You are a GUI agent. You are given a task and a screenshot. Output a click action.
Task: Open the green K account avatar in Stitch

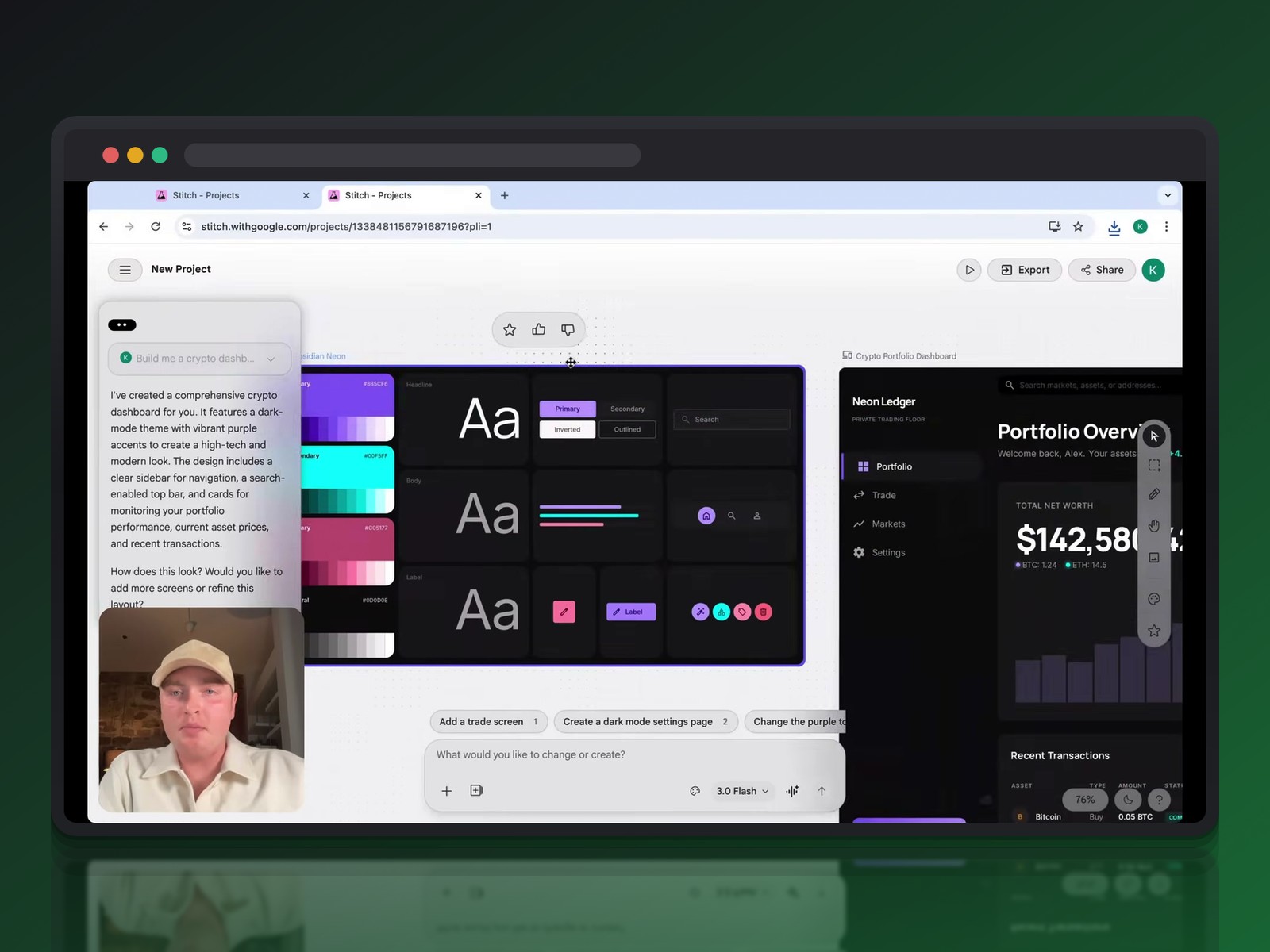(x=1153, y=270)
